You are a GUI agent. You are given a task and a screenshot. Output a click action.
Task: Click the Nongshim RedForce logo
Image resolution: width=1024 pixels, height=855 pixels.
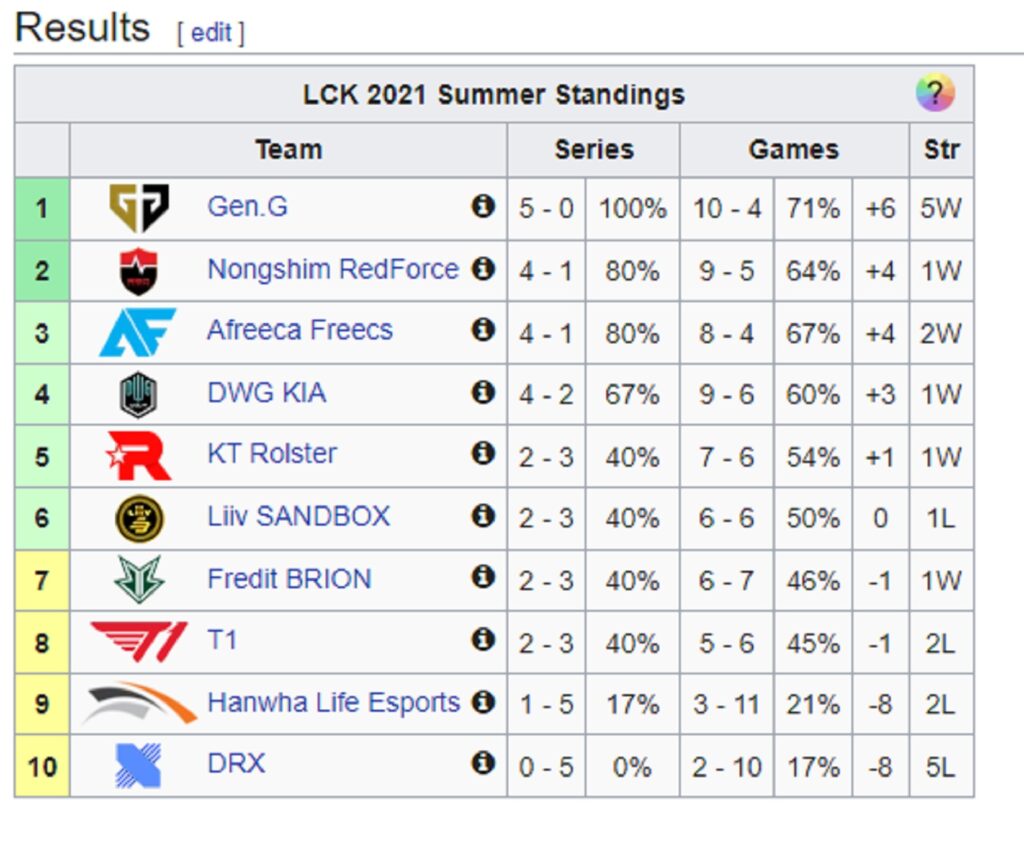point(138,270)
